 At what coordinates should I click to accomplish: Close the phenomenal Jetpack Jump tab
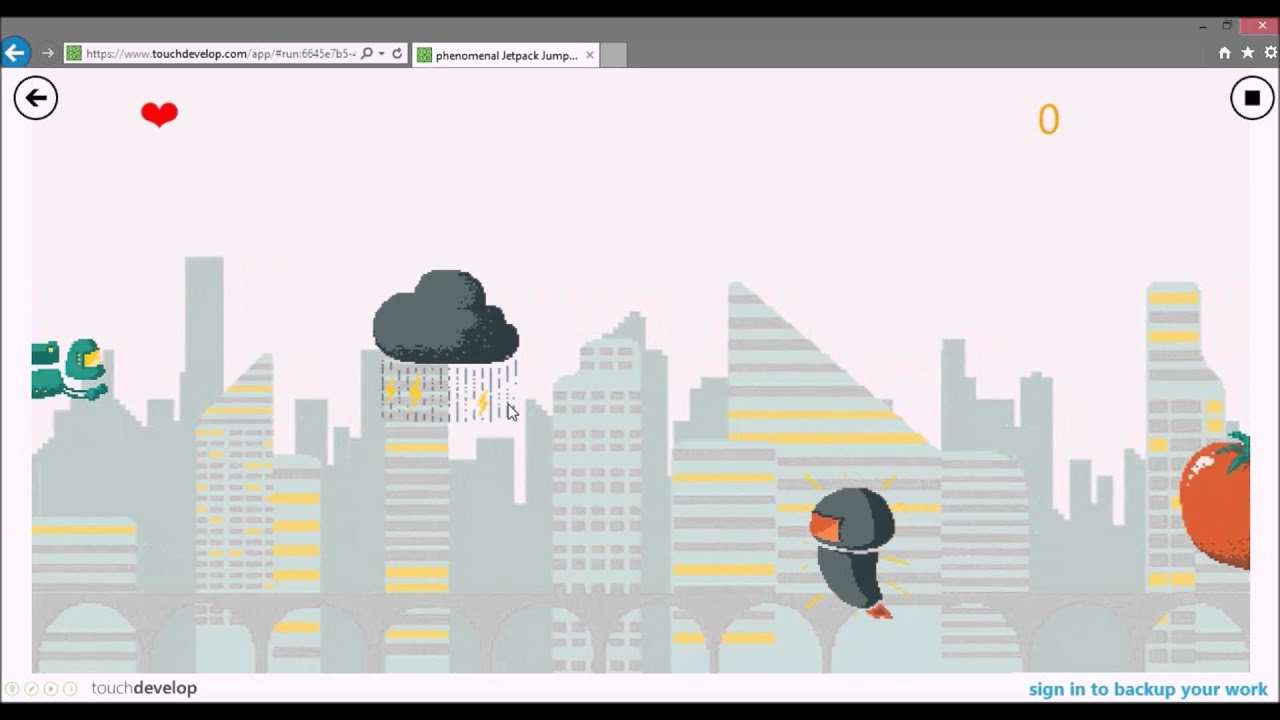590,55
